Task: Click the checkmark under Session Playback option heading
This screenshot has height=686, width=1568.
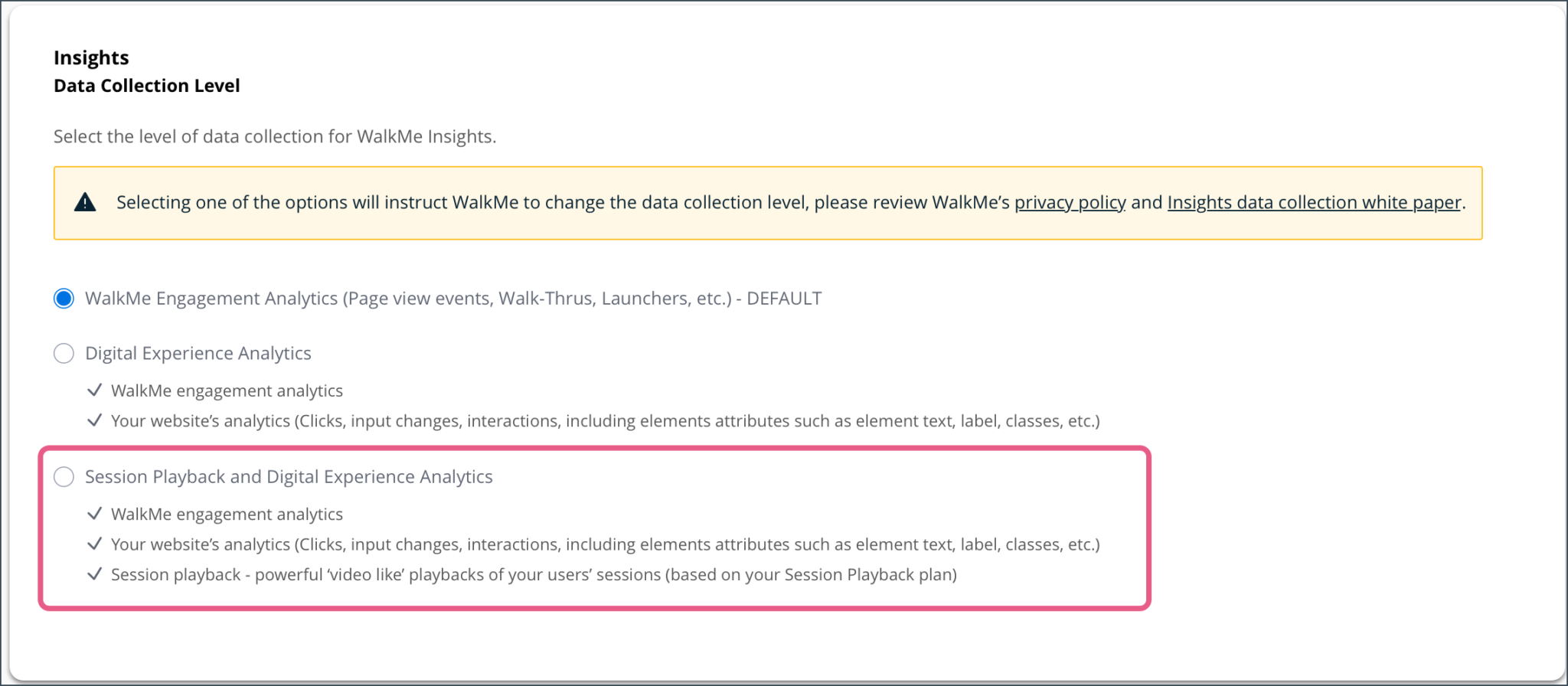Action: (x=95, y=514)
